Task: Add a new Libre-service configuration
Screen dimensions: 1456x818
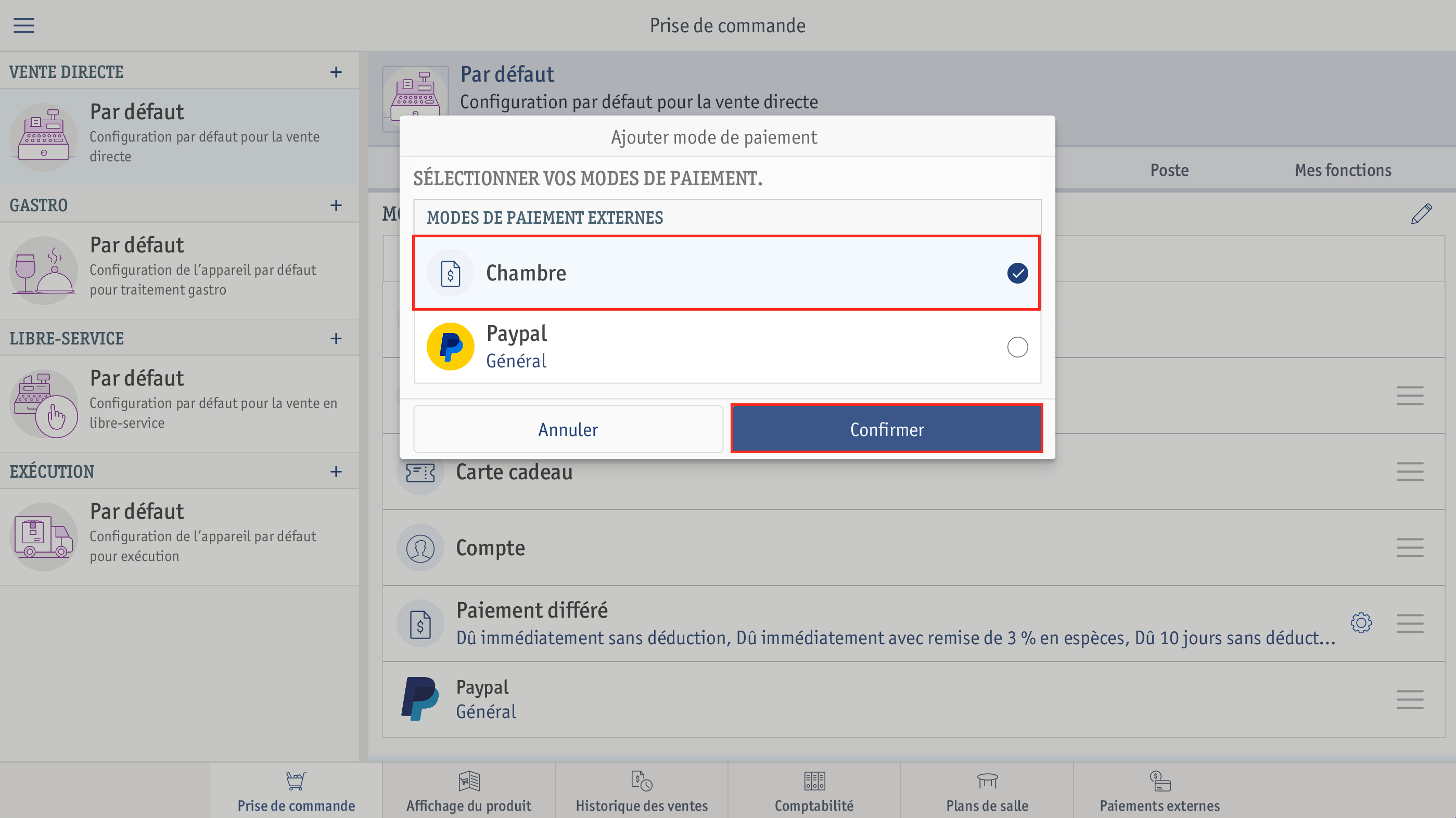Action: click(x=336, y=339)
